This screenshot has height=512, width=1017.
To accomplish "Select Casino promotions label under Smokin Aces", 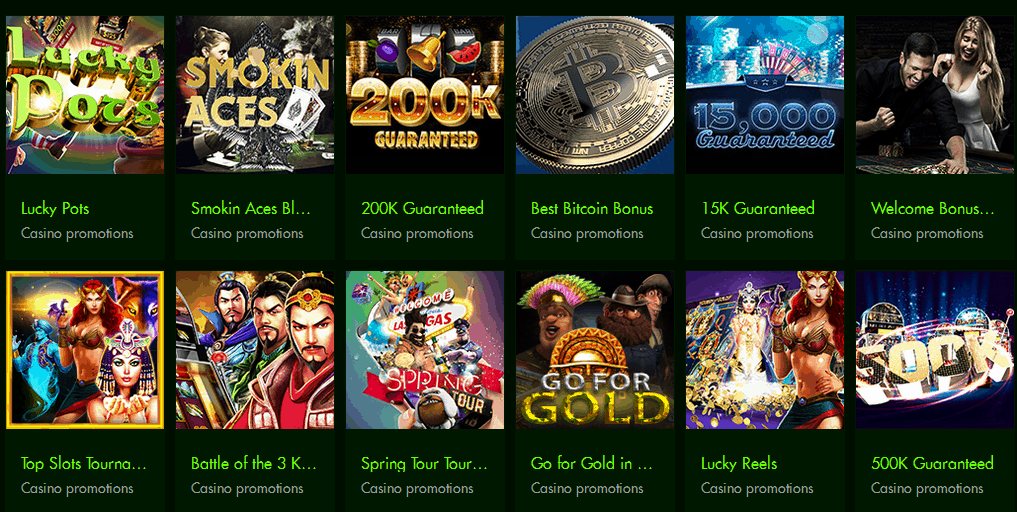I will pyautogui.click(x=247, y=233).
